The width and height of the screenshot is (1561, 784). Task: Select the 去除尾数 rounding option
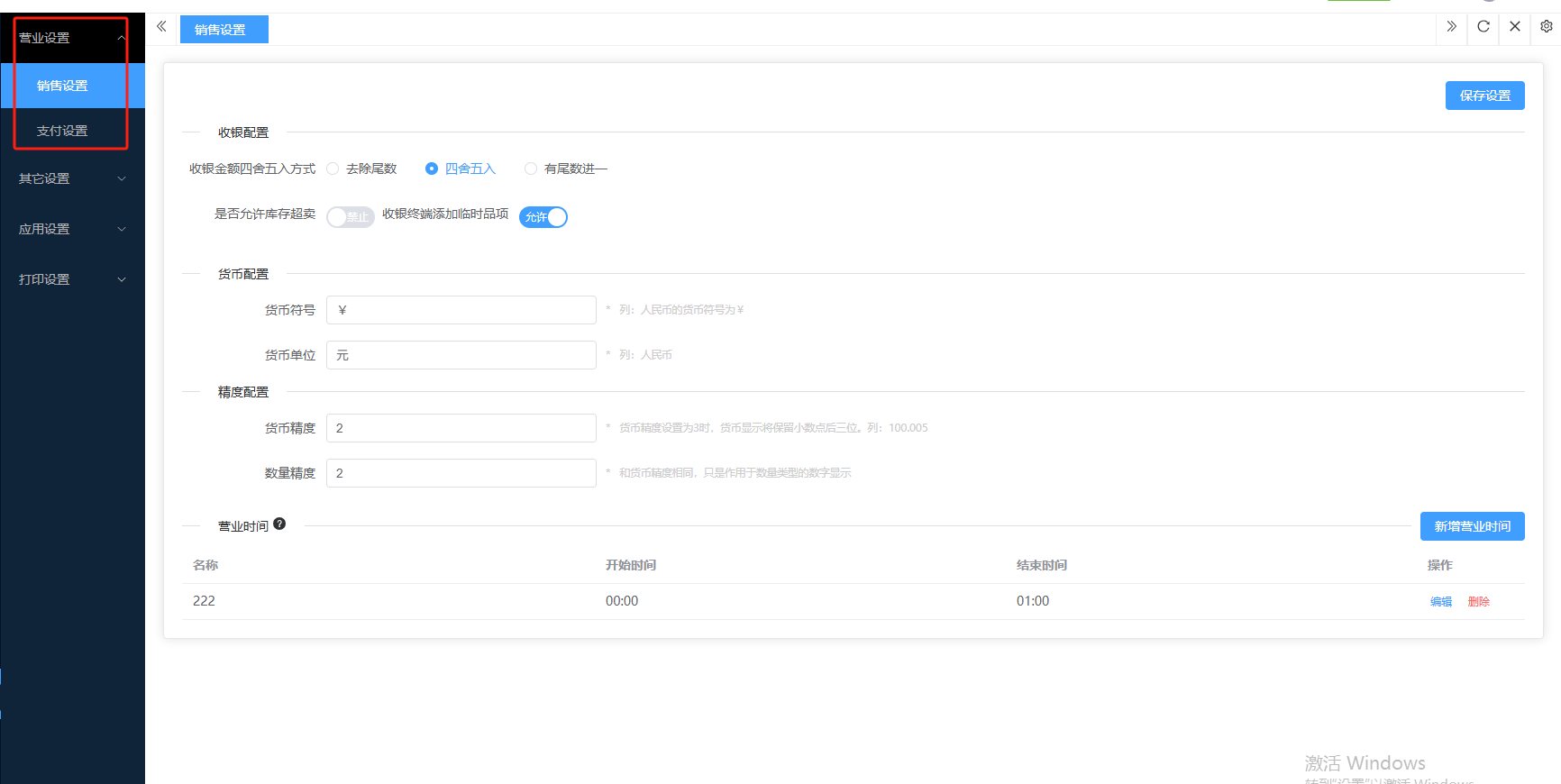tap(333, 169)
